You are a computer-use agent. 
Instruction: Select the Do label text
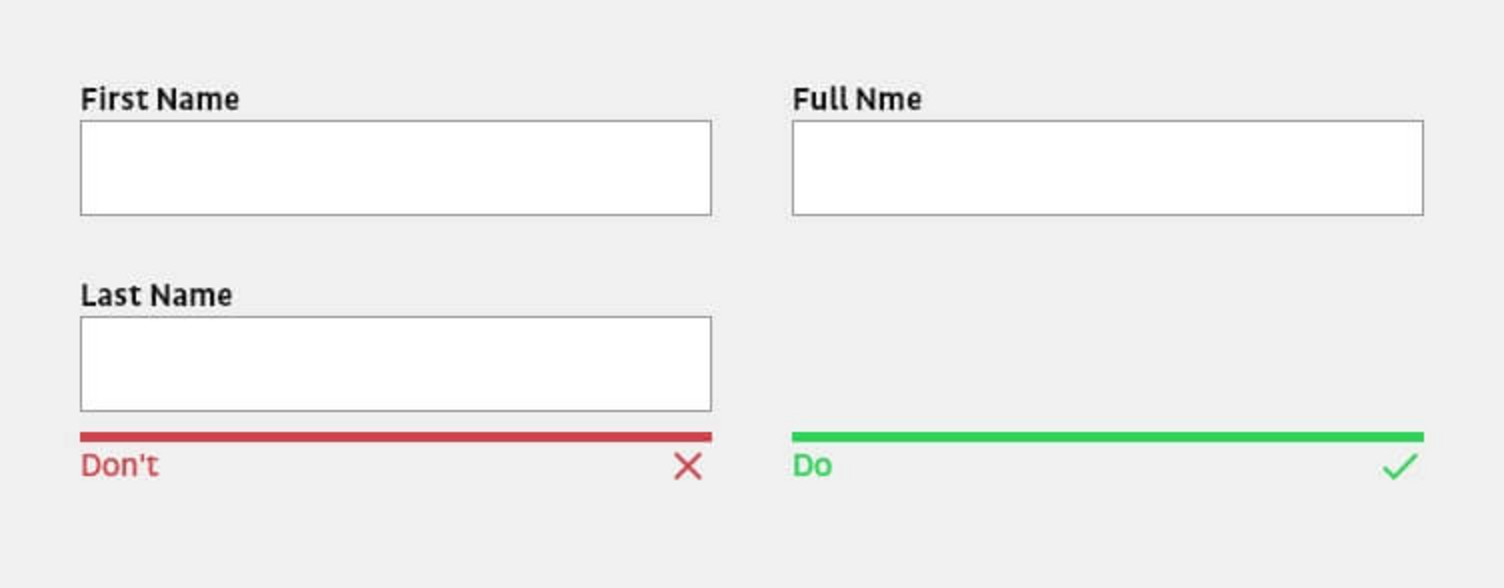tap(812, 464)
